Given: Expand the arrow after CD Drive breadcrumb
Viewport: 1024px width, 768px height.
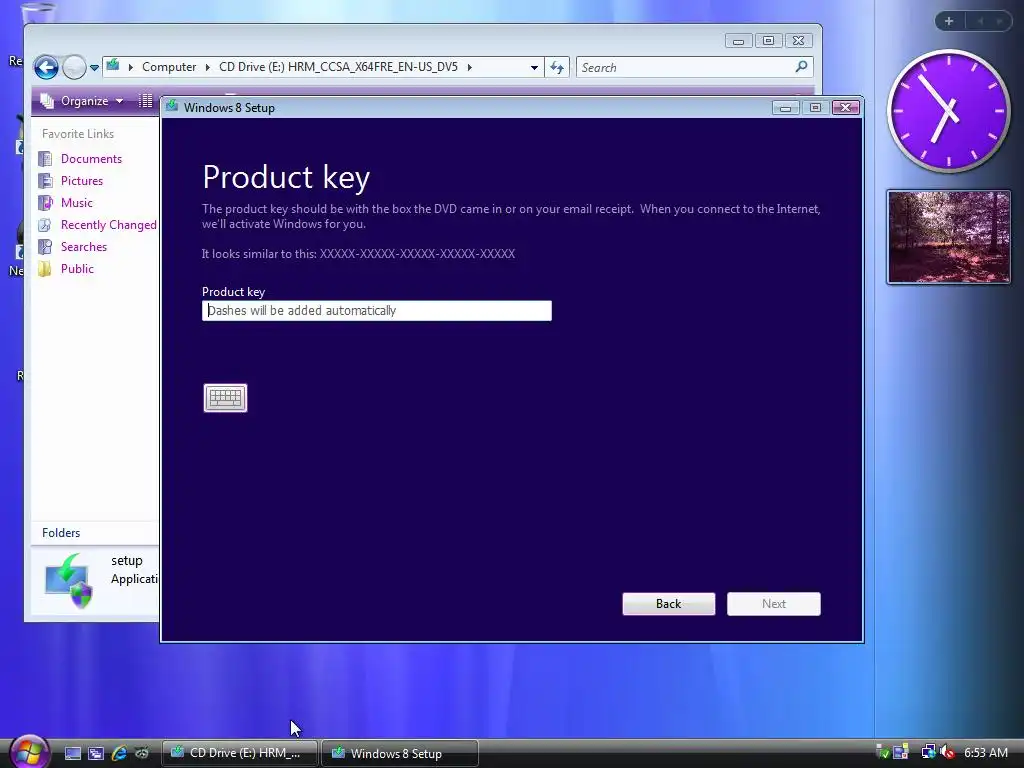Looking at the screenshot, I should [469, 67].
